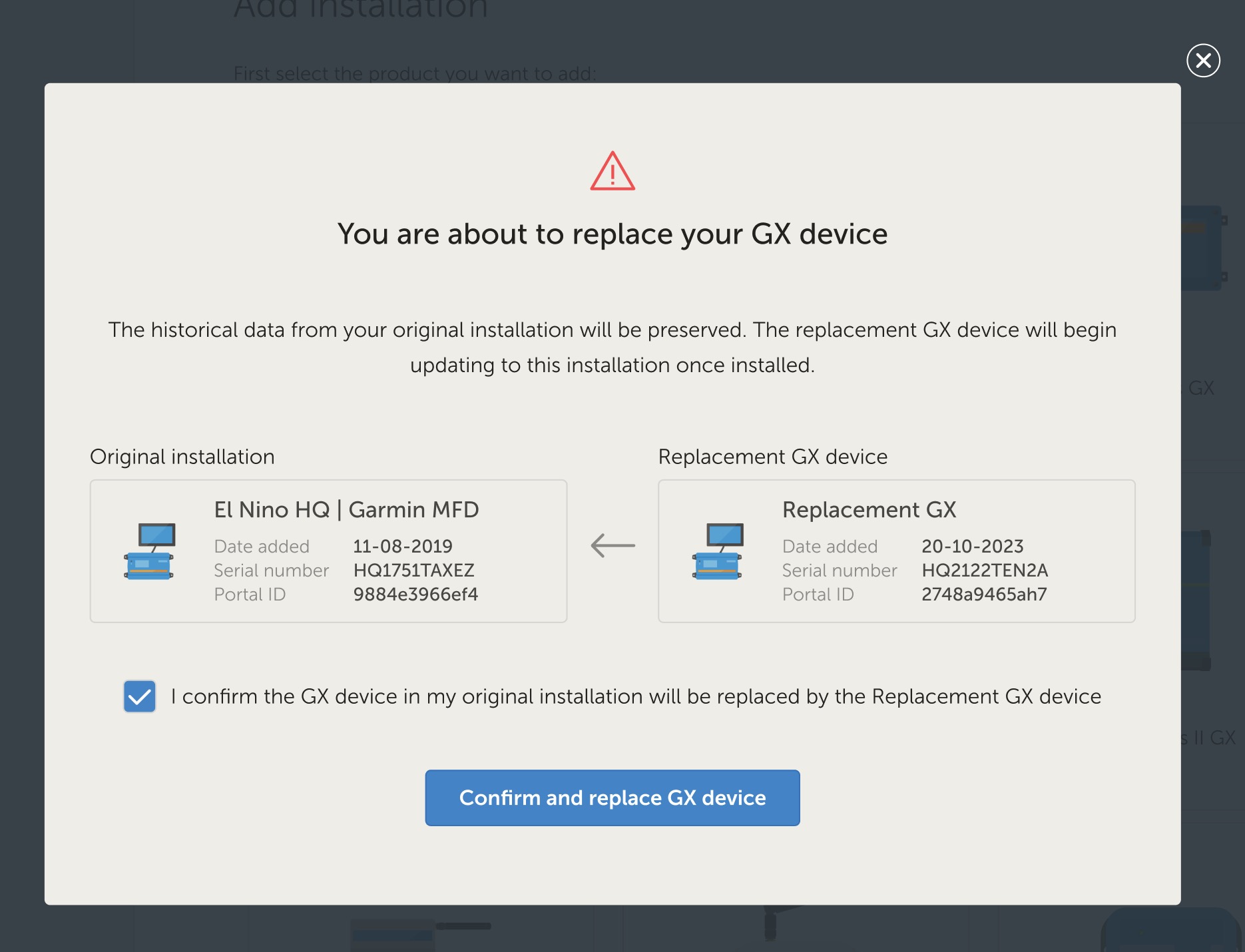Close the replace GX device dialog
1245x952 pixels.
tap(1204, 61)
